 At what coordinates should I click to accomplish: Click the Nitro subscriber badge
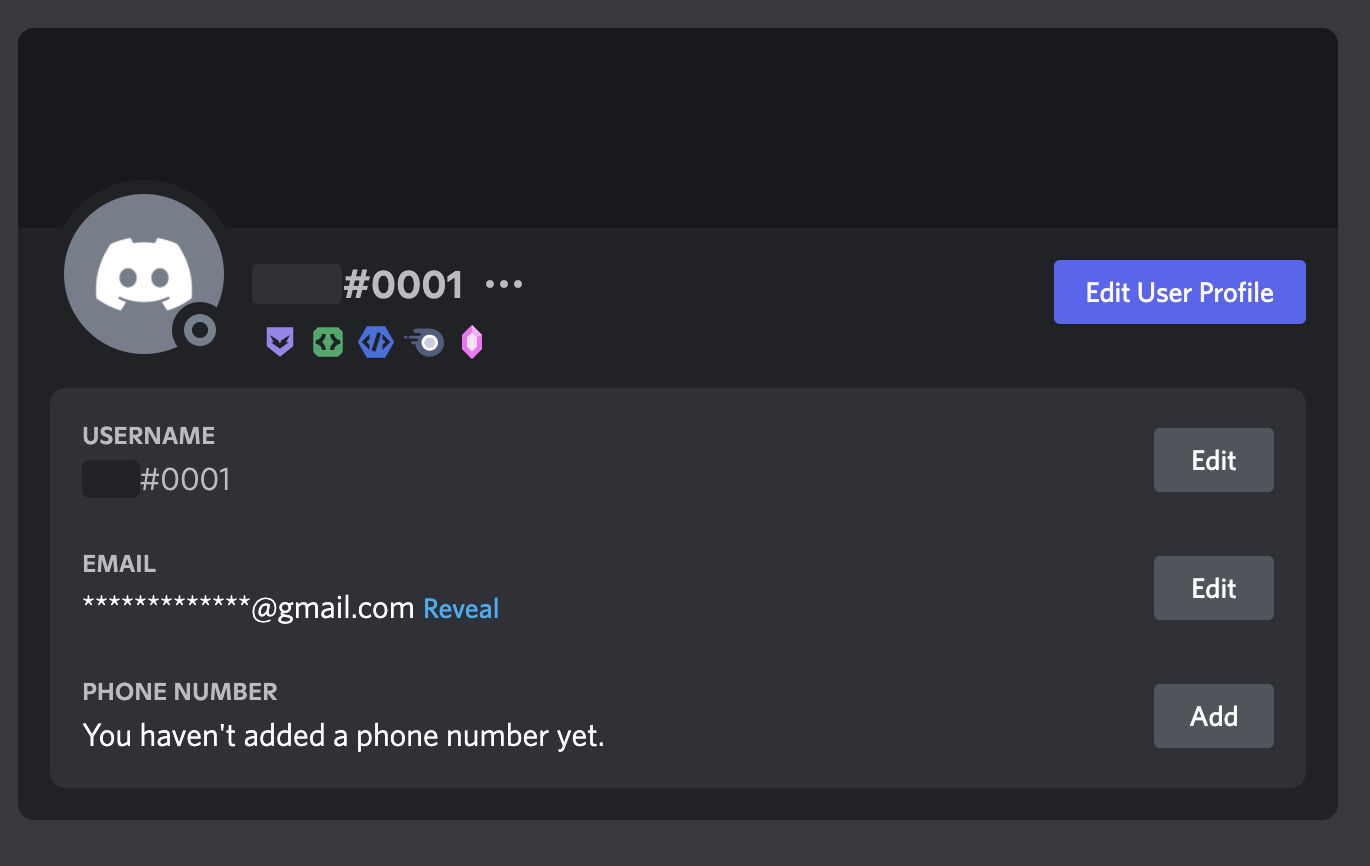tap(425, 343)
